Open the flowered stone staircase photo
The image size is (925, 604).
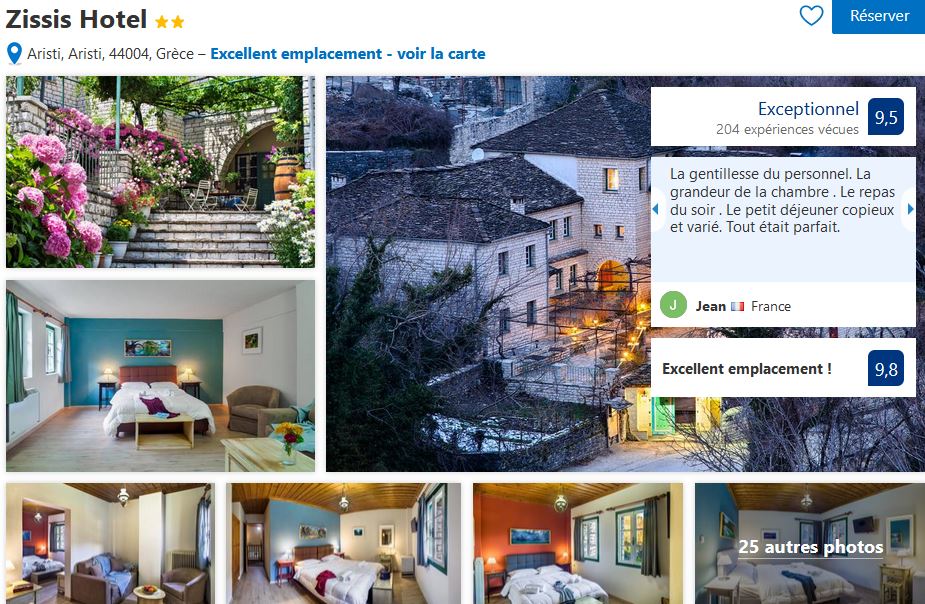[x=160, y=172]
